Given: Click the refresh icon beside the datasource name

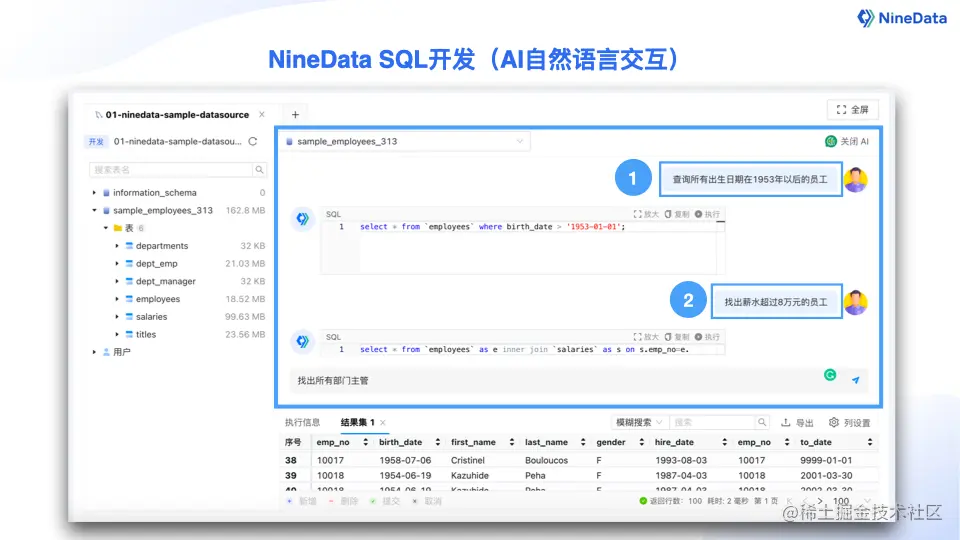Looking at the screenshot, I should (253, 141).
